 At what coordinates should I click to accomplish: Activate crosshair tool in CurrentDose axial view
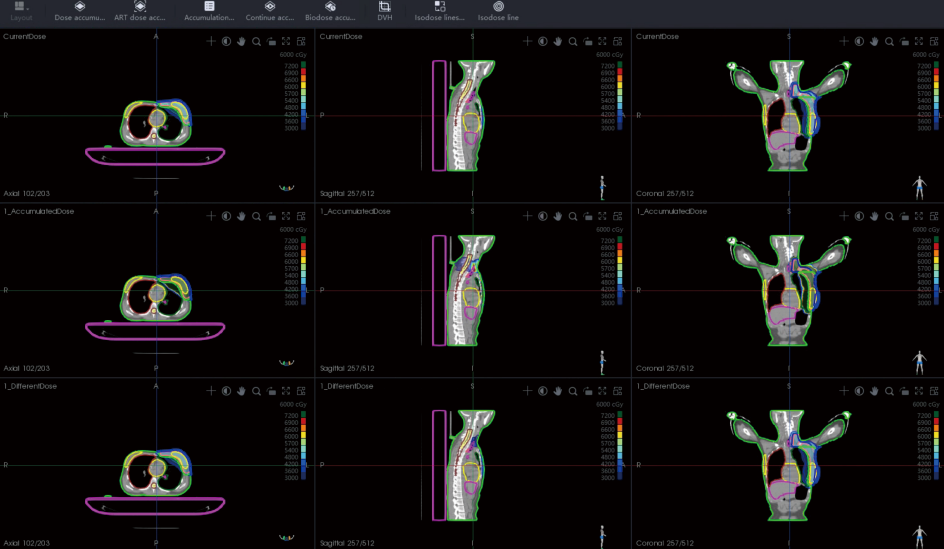click(x=211, y=41)
